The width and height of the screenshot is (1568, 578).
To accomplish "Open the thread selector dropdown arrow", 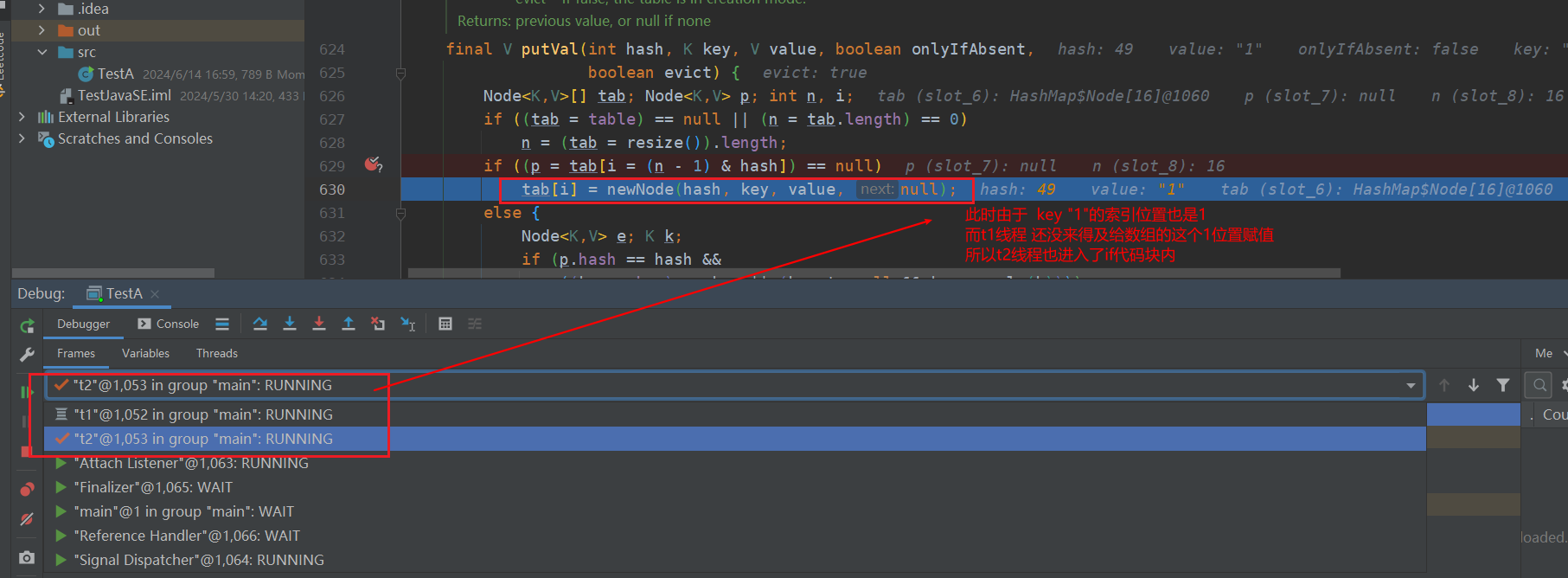I will coord(1411,386).
